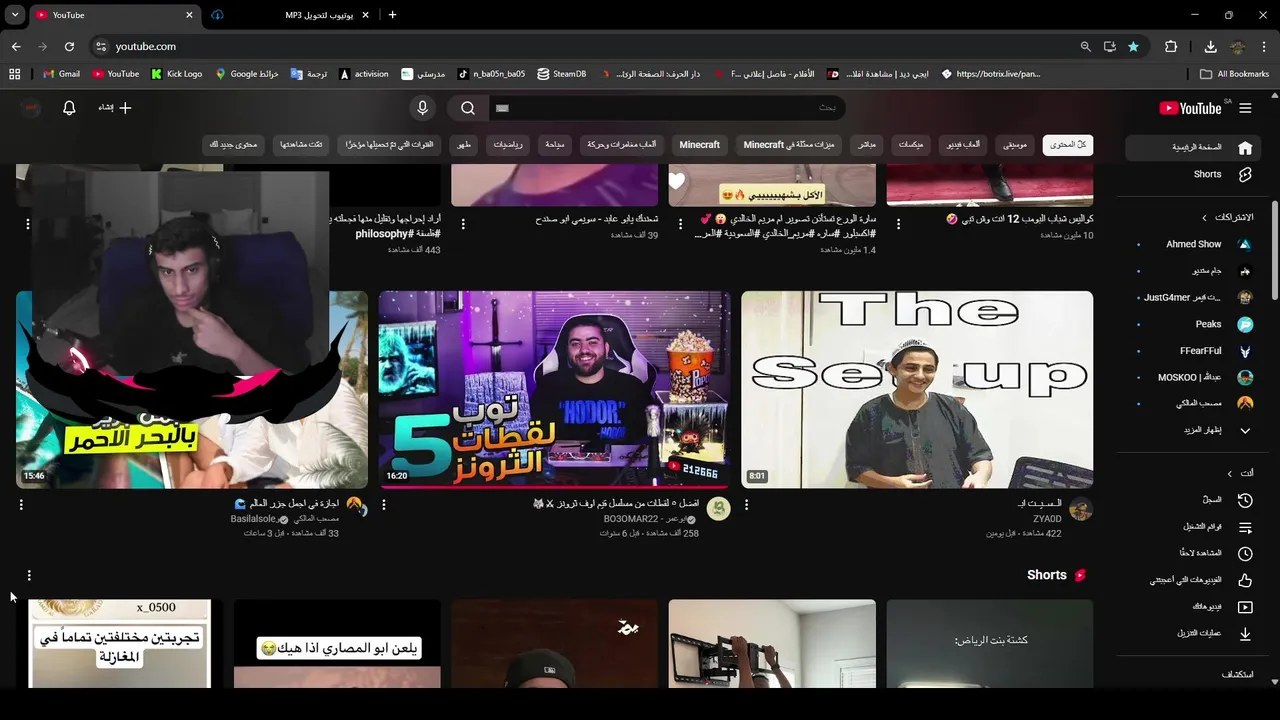Image resolution: width=1280 pixels, height=720 pixels.
Task: Select the Minecraft filter chip
Action: click(x=699, y=145)
